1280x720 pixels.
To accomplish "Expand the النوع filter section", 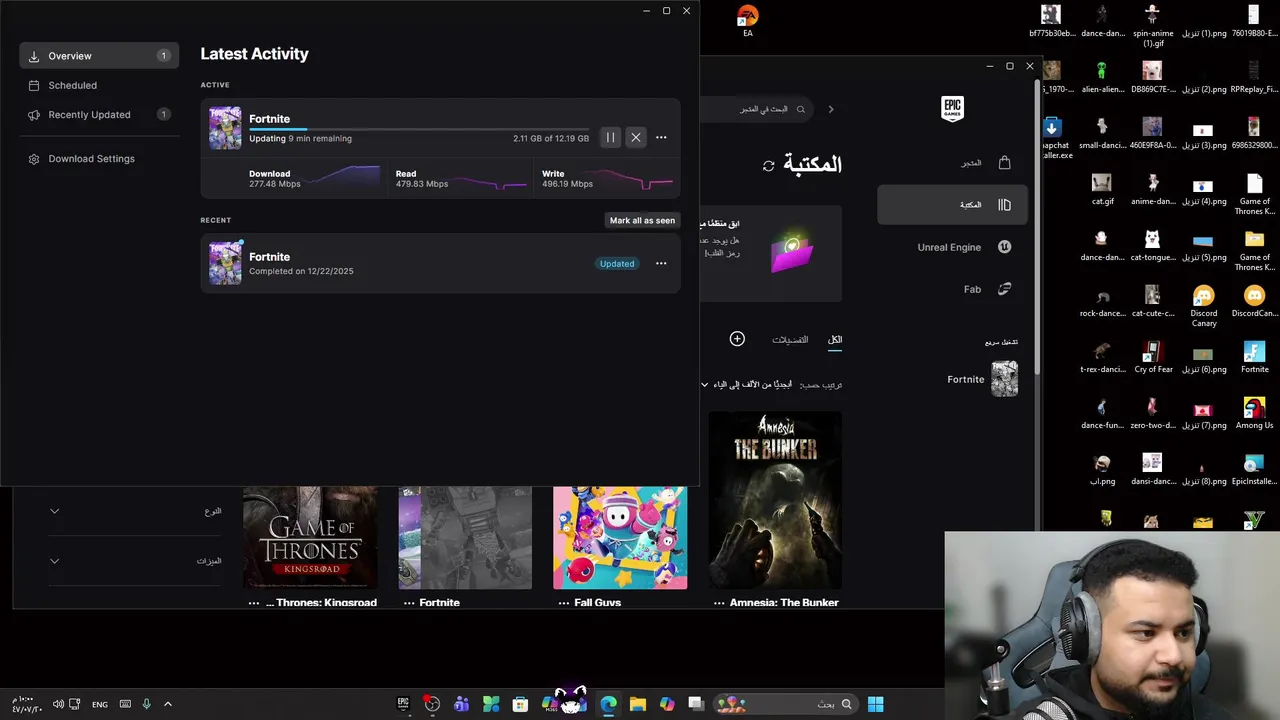I will (x=136, y=511).
